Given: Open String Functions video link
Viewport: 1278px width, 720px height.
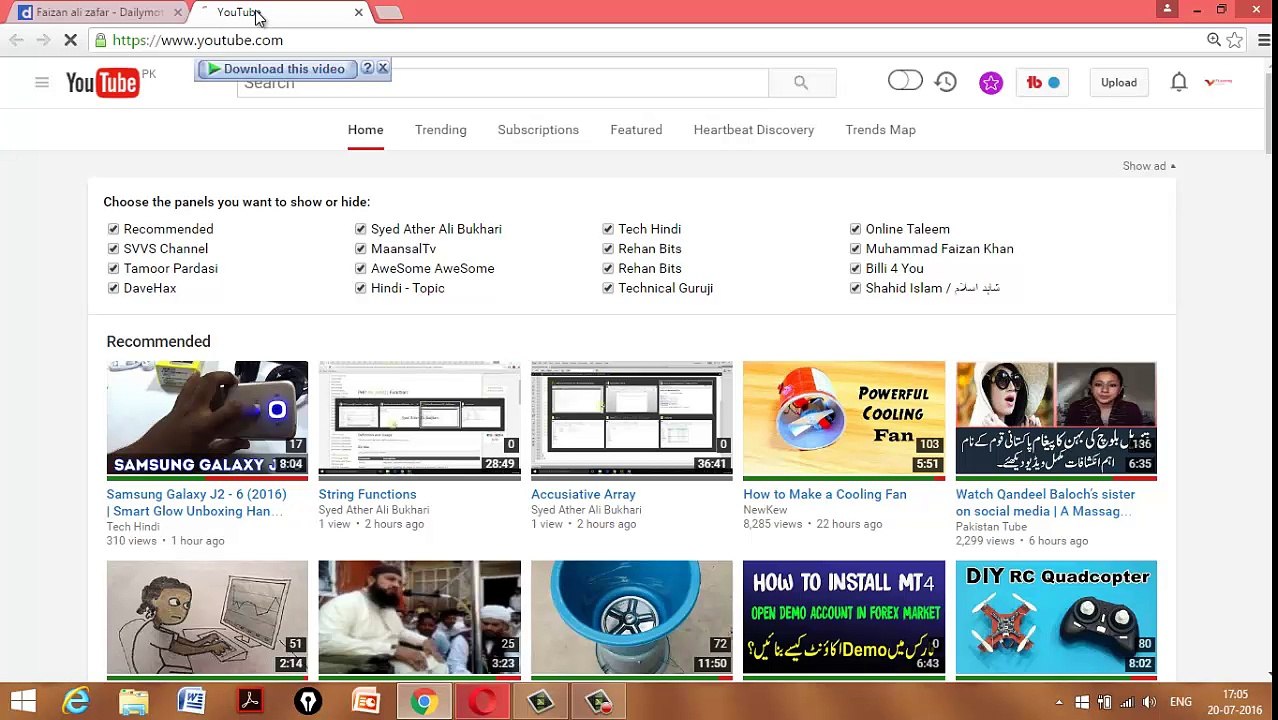Looking at the screenshot, I should coord(367,494).
